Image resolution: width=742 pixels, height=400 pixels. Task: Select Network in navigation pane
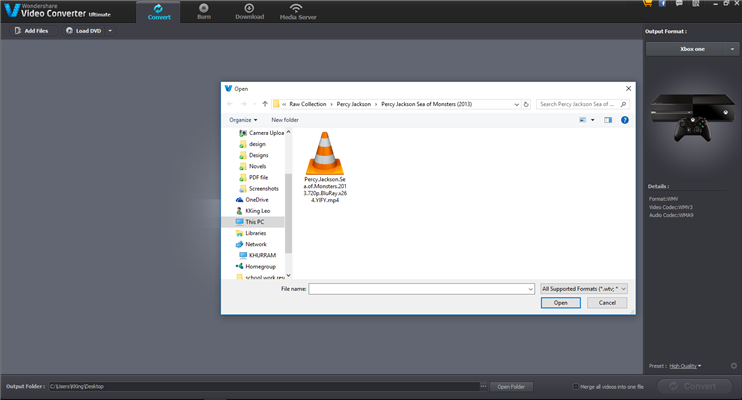click(x=251, y=244)
